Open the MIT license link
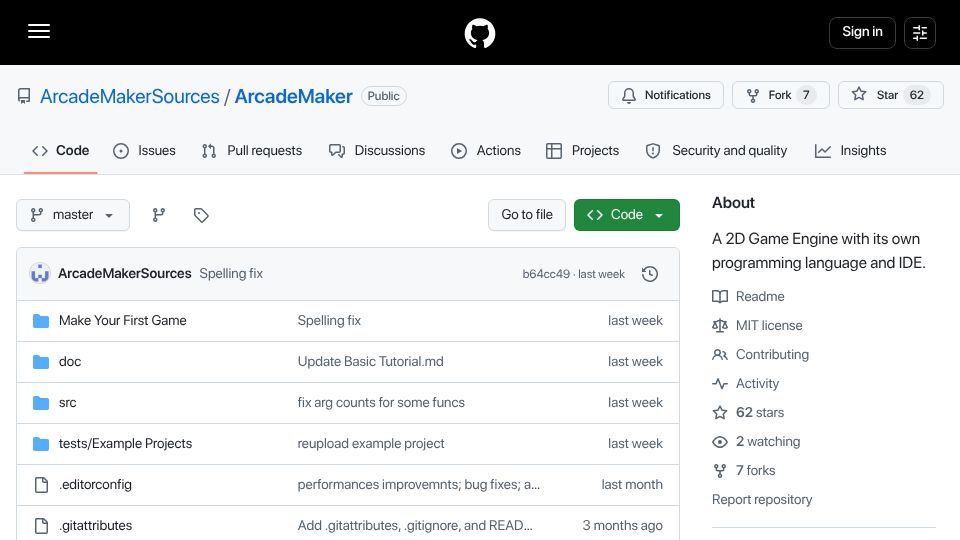The width and height of the screenshot is (960, 540). point(757,325)
